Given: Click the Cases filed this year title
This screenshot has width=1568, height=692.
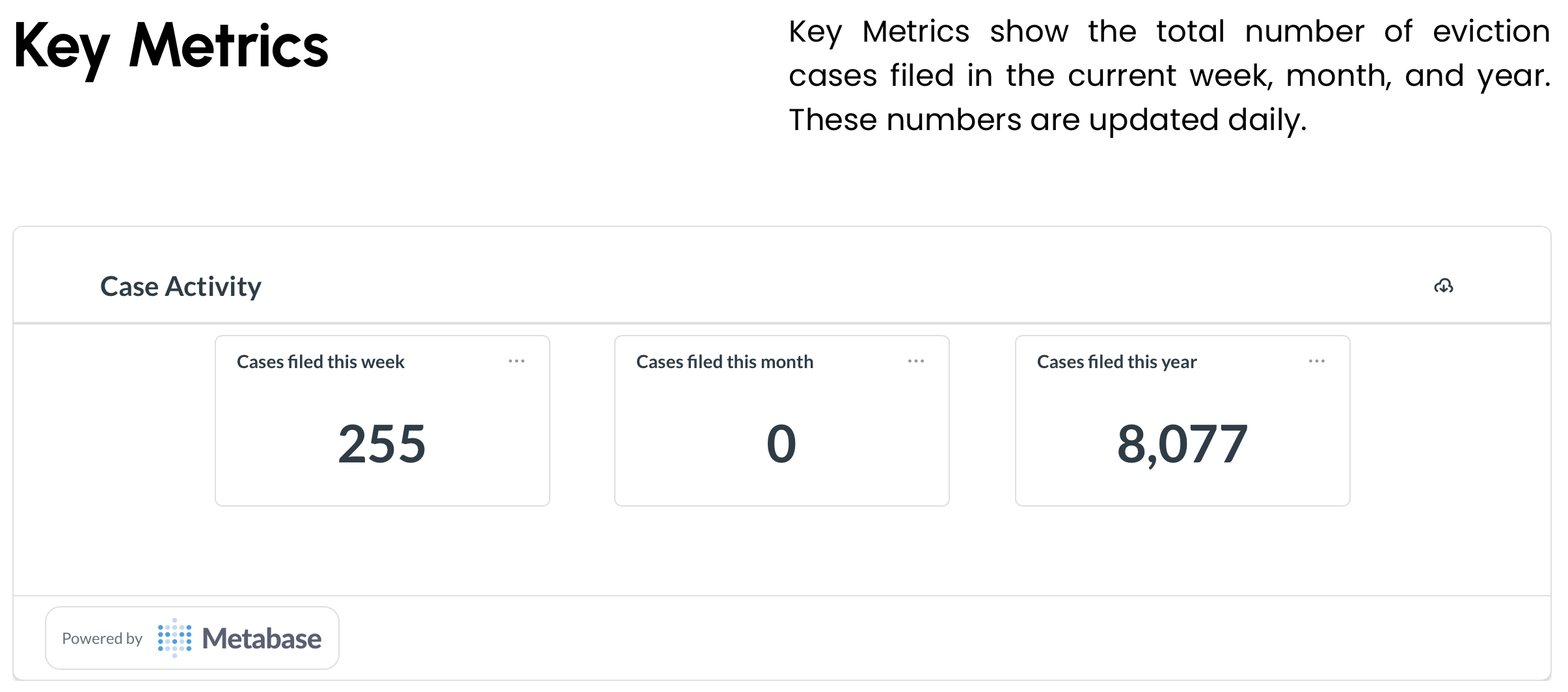Looking at the screenshot, I should (x=1117, y=362).
